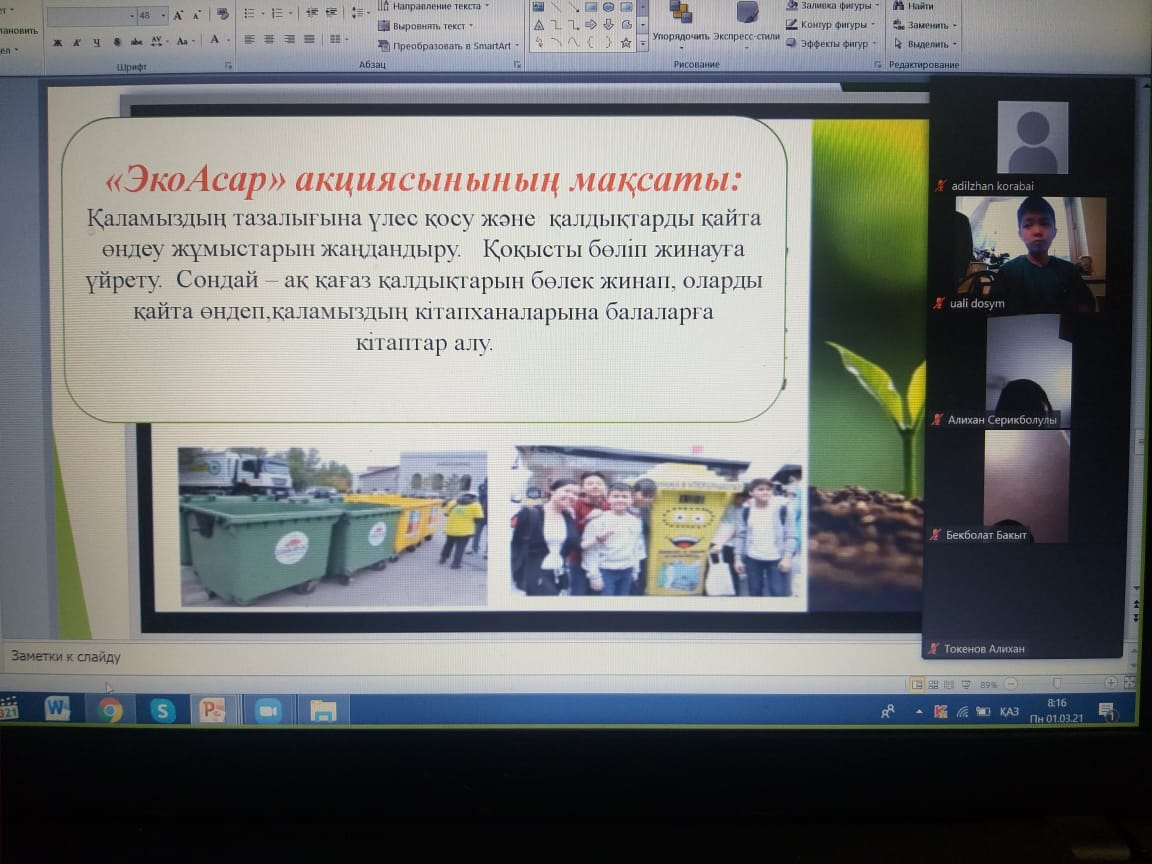Open the font color A dropdown arrow
Screen dimensions: 1152x864
pyautogui.click(x=228, y=40)
